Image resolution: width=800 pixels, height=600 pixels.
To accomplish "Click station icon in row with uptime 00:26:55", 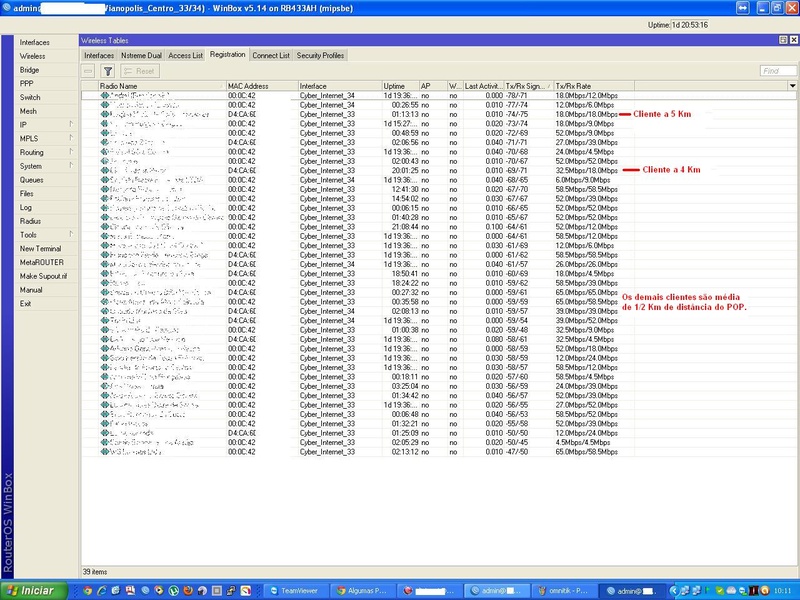I will pyautogui.click(x=105, y=105).
